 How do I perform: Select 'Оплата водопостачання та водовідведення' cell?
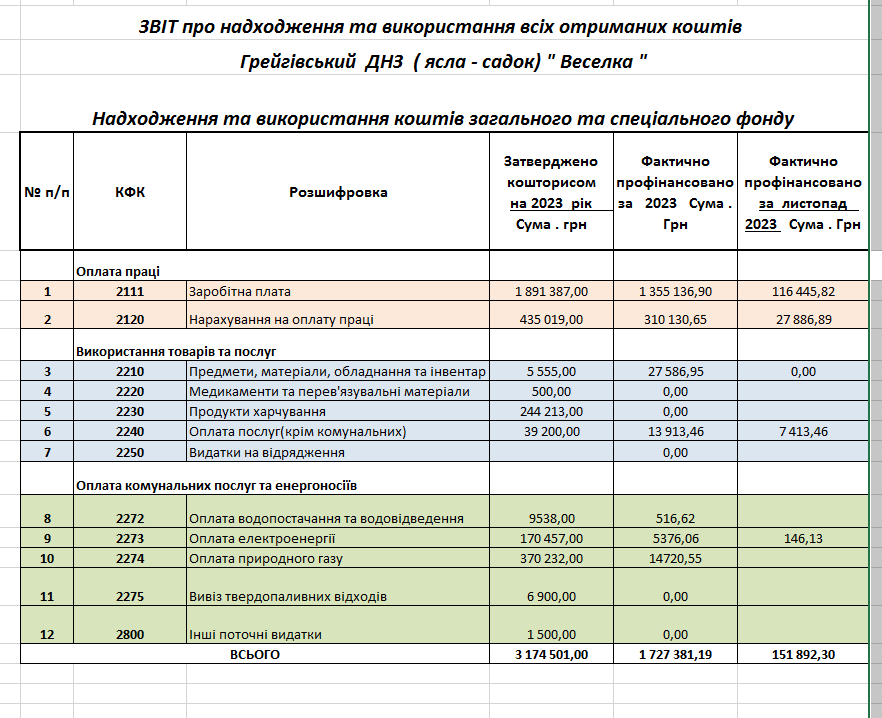tap(338, 511)
